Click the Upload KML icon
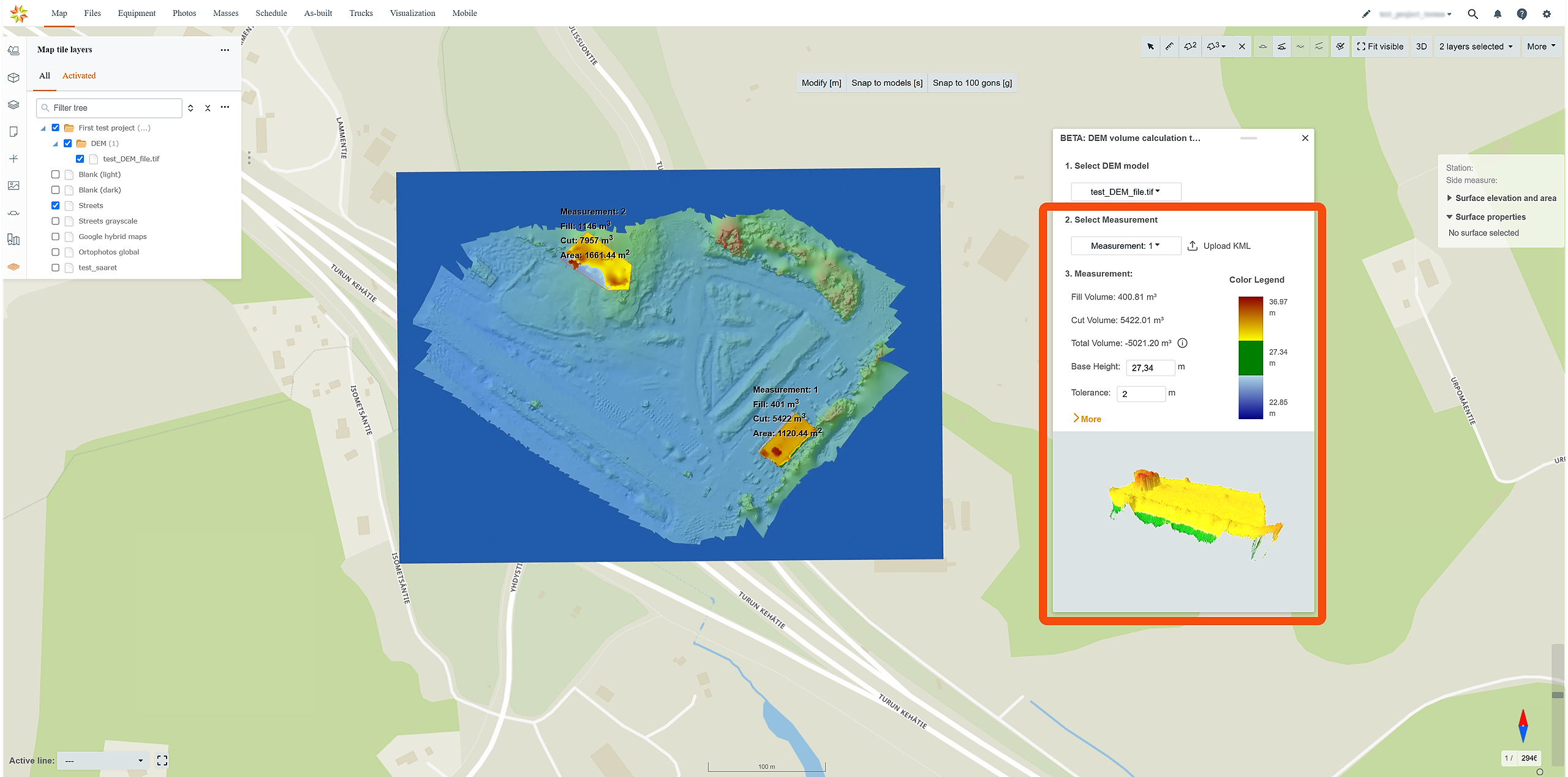This screenshot has width=1568, height=777. click(1193, 246)
